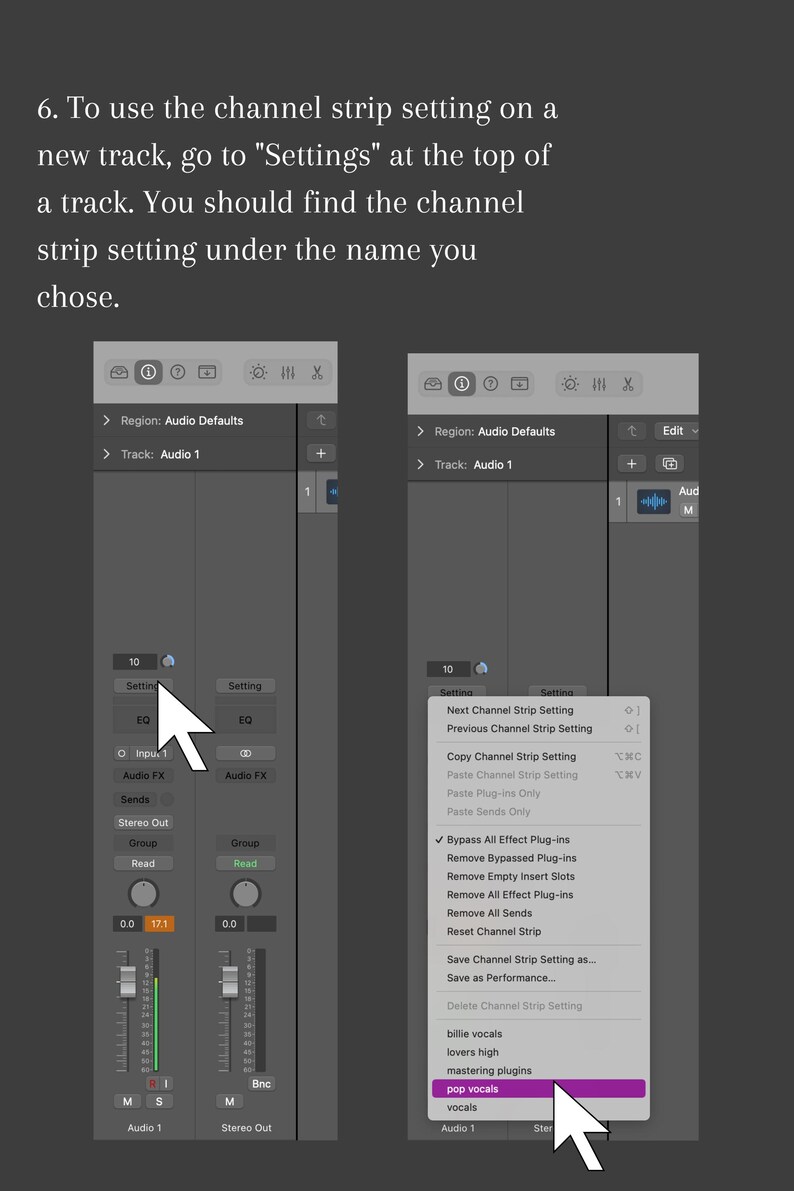The image size is (794, 1191).
Task: Click the gain reduction knob in left screenshot
Action: coord(168,662)
